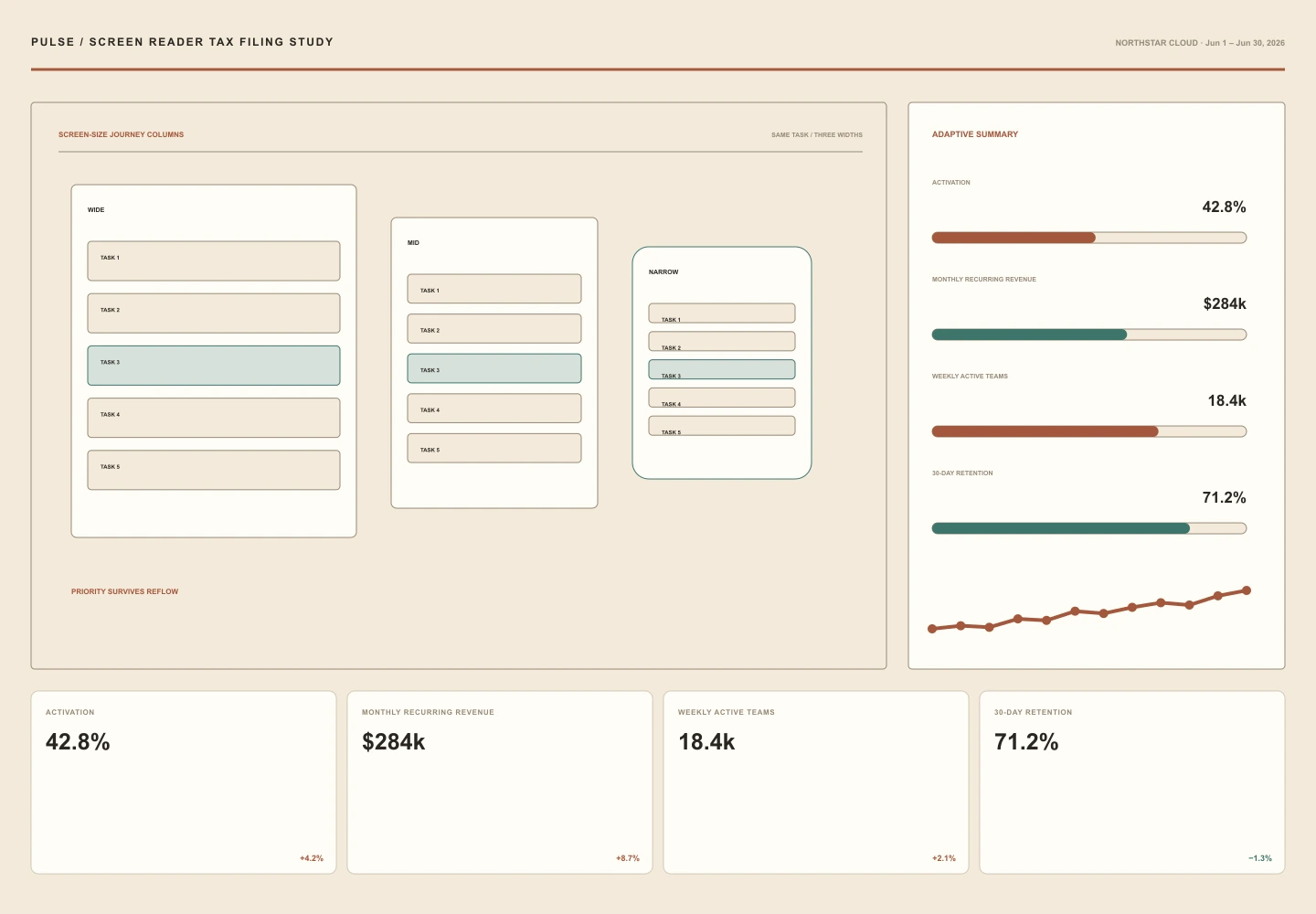This screenshot has height=914, width=1316.
Task: Choose Task 1 in the Mid column
Action: pos(494,289)
